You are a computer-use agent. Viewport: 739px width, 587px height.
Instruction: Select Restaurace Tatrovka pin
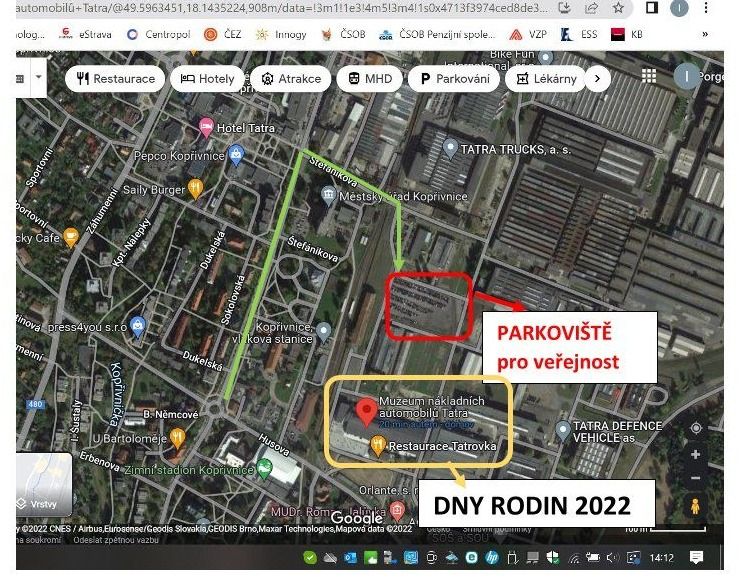(x=378, y=446)
